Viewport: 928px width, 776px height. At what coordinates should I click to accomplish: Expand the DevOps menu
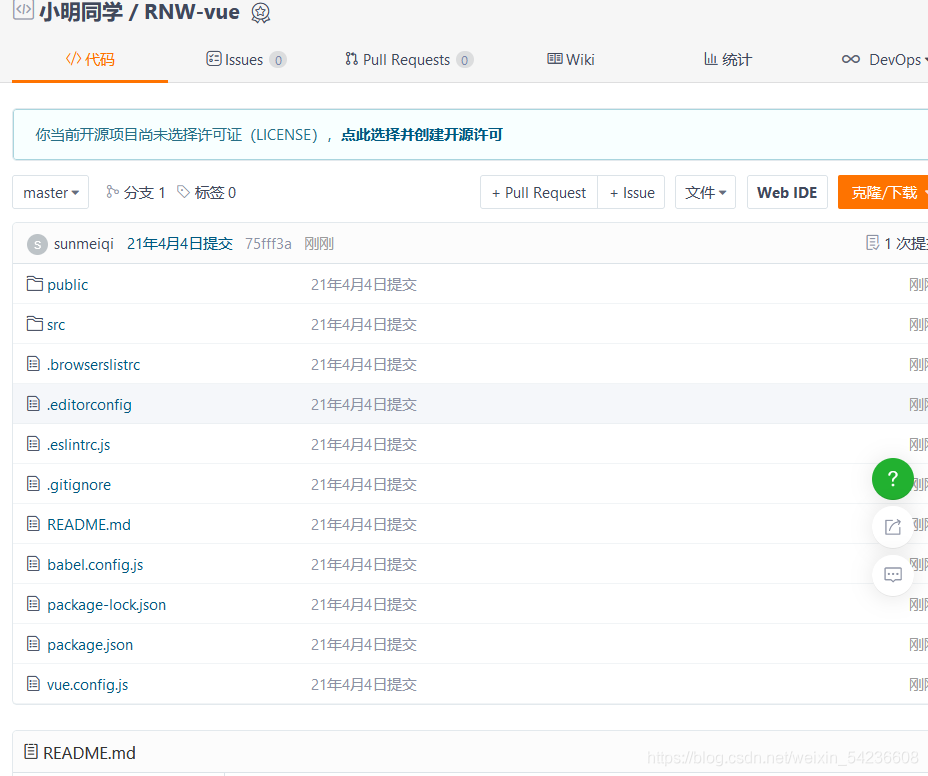885,60
